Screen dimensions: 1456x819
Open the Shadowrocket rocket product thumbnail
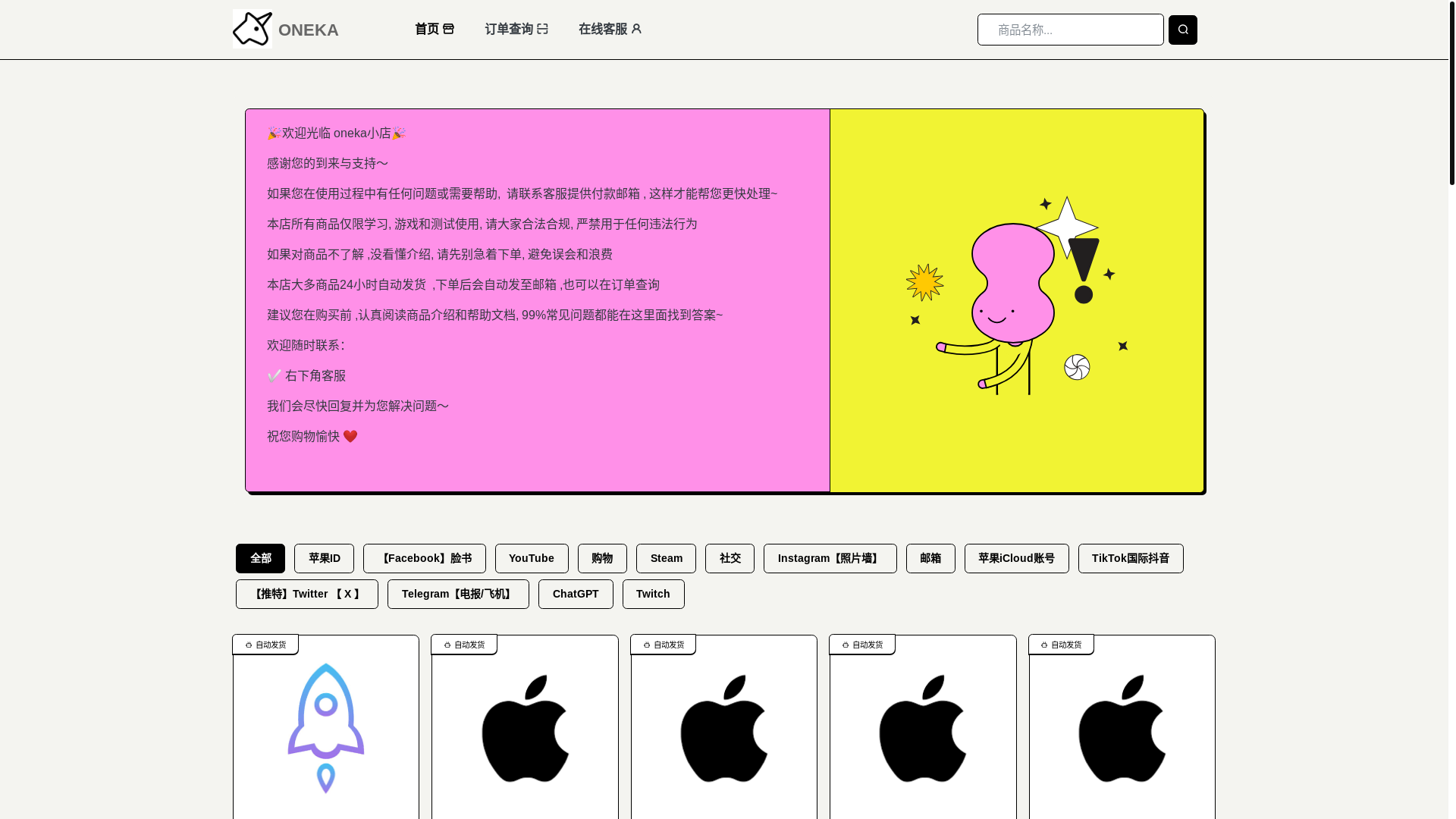pos(326,728)
